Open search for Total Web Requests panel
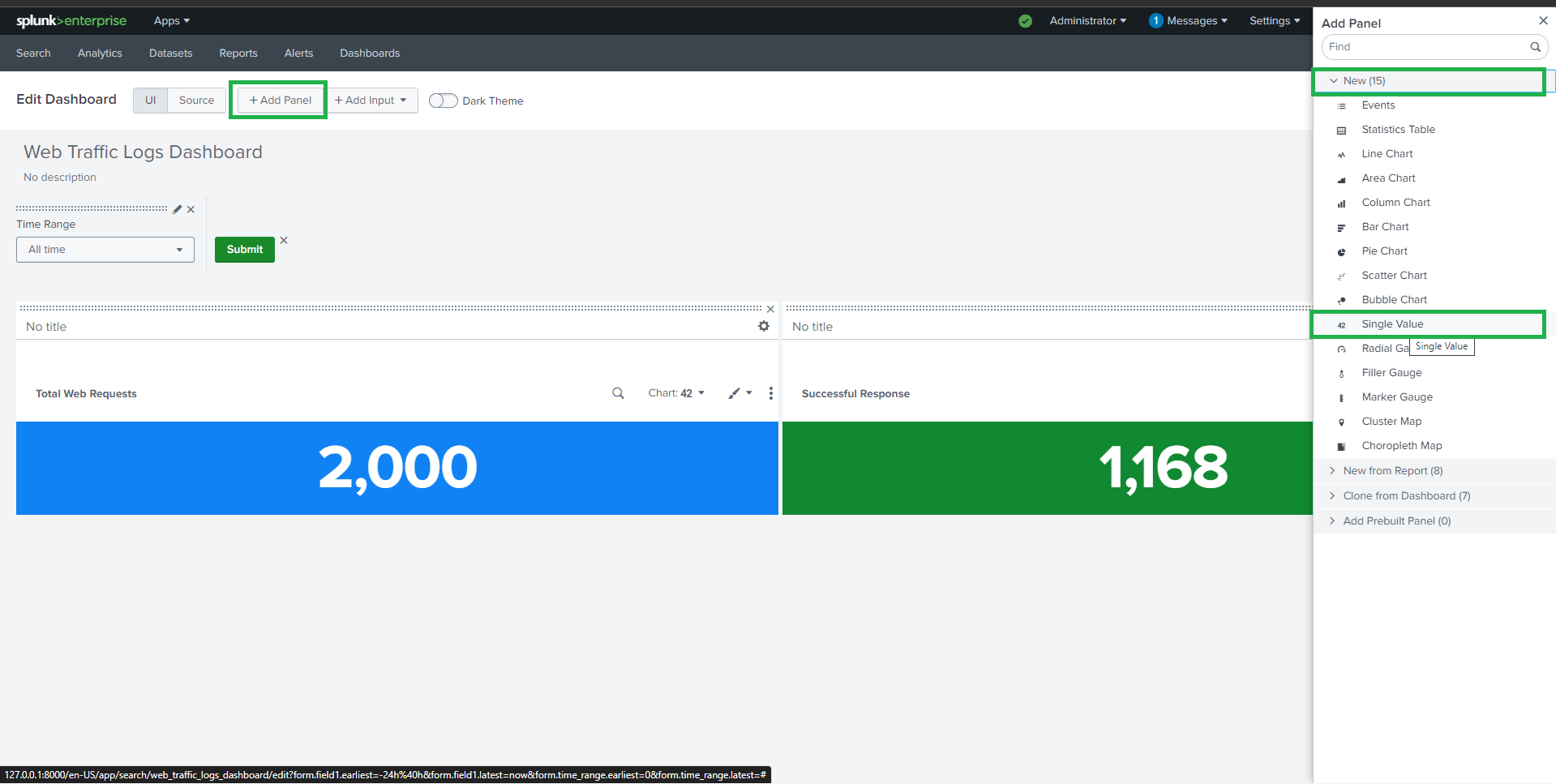Image resolution: width=1556 pixels, height=784 pixels. coord(618,393)
